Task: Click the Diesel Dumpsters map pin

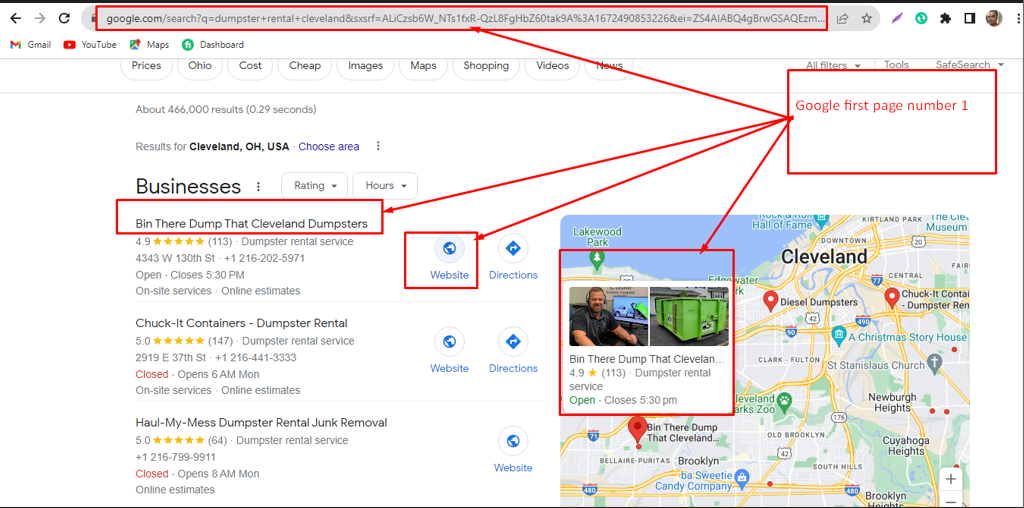Action: (771, 301)
